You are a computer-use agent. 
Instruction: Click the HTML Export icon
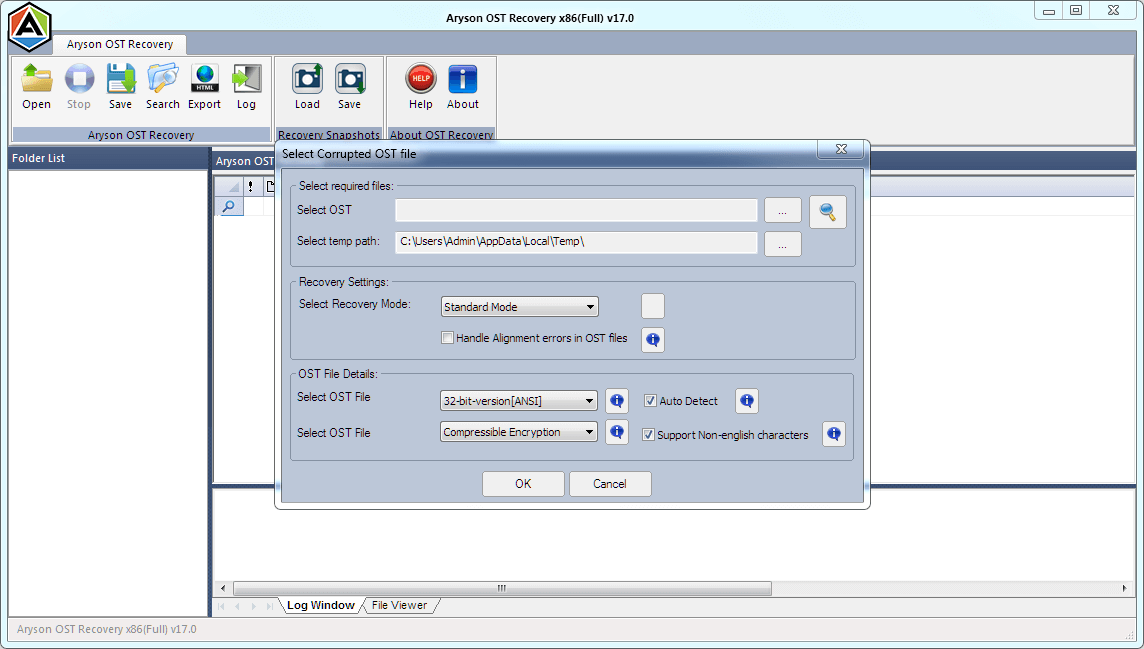pos(204,86)
